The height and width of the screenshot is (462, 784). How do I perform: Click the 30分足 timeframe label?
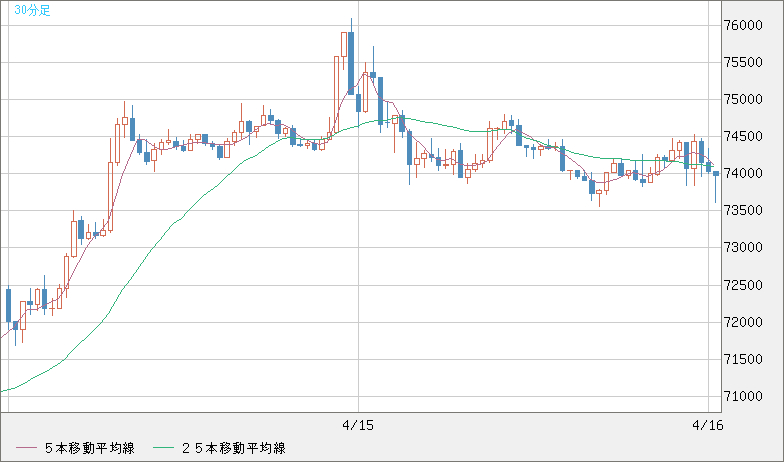[x=32, y=10]
